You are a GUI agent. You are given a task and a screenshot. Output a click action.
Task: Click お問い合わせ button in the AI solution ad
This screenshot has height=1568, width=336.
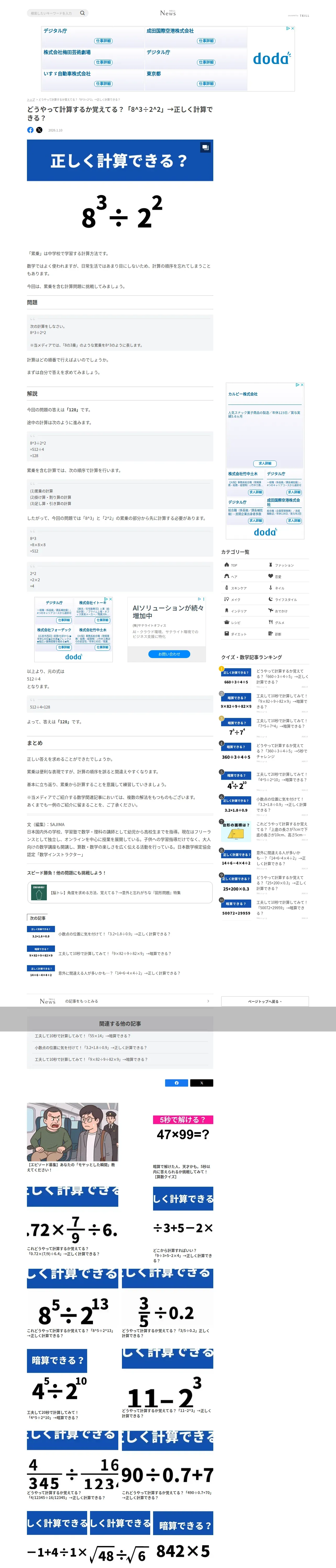click(x=169, y=654)
